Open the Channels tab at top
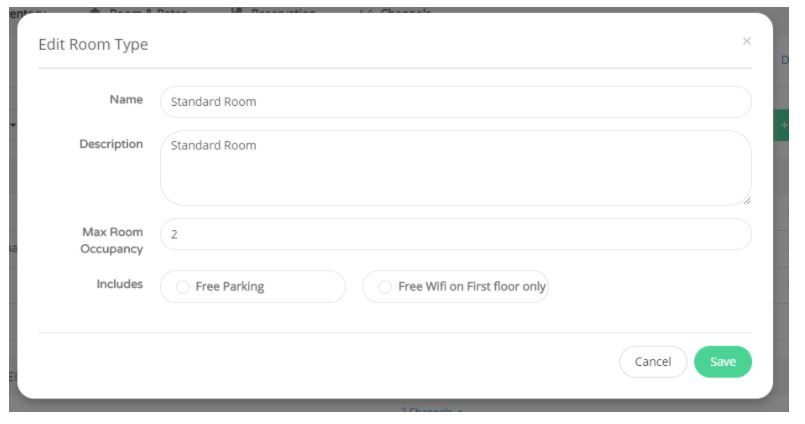The width and height of the screenshot is (805, 424). click(x=406, y=10)
